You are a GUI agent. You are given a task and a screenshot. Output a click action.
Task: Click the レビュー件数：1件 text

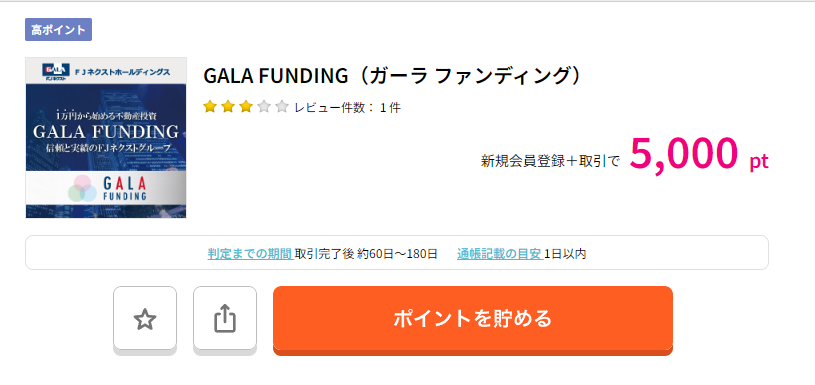coord(348,108)
